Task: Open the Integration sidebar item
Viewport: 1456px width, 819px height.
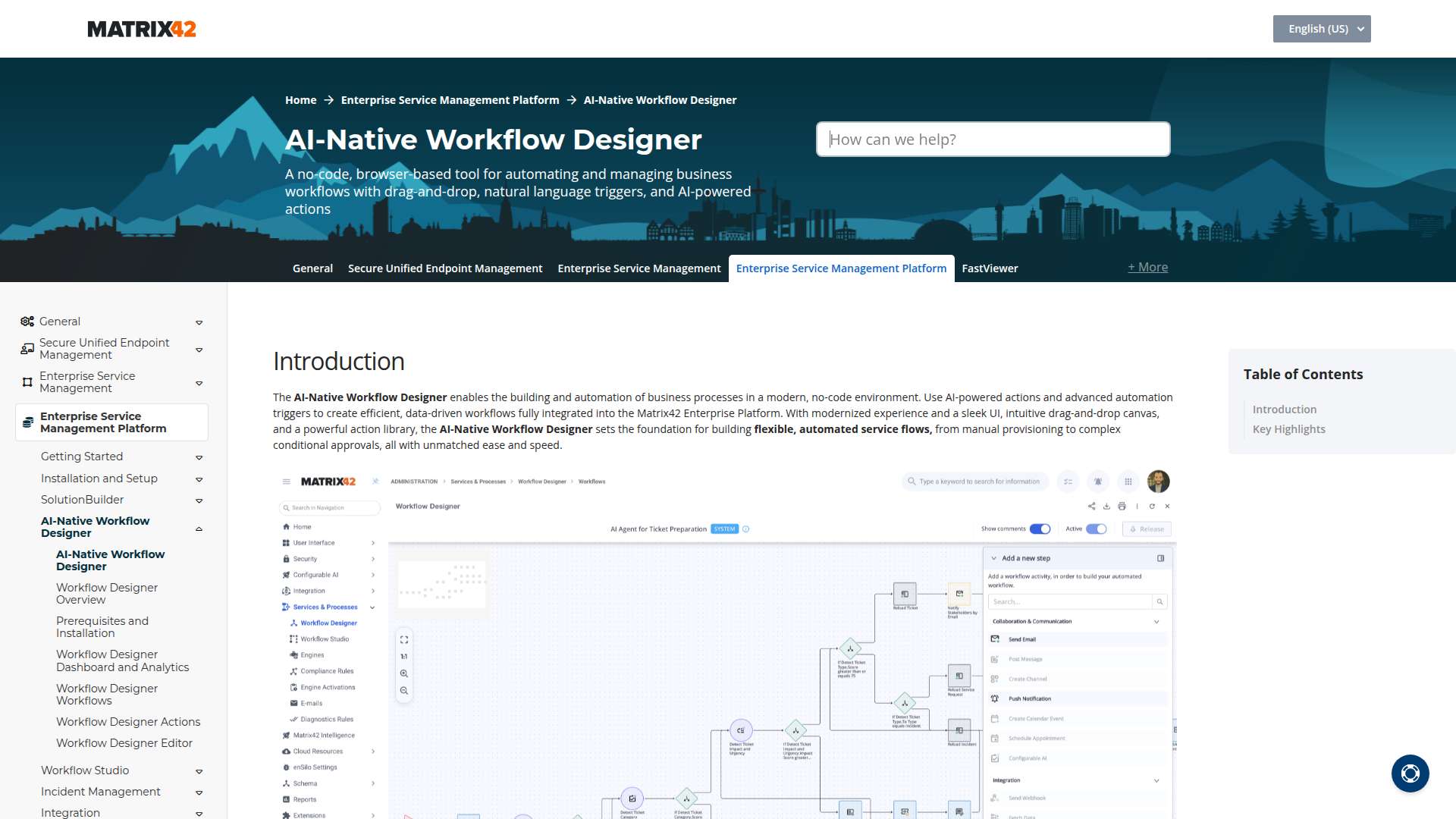Action: (71, 813)
